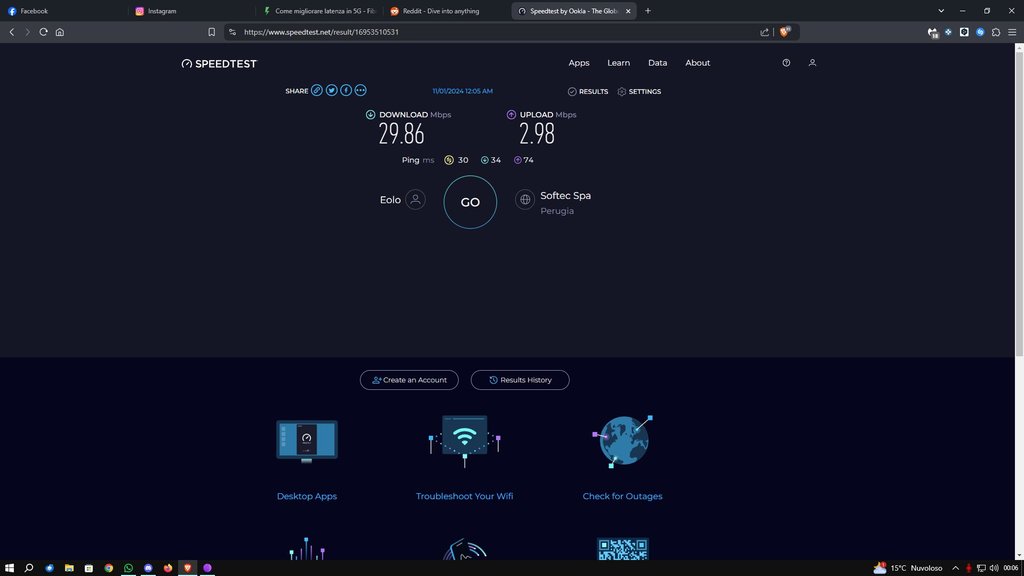Open WhatsApp from the Windows taskbar
1024x576 pixels.
129,568
